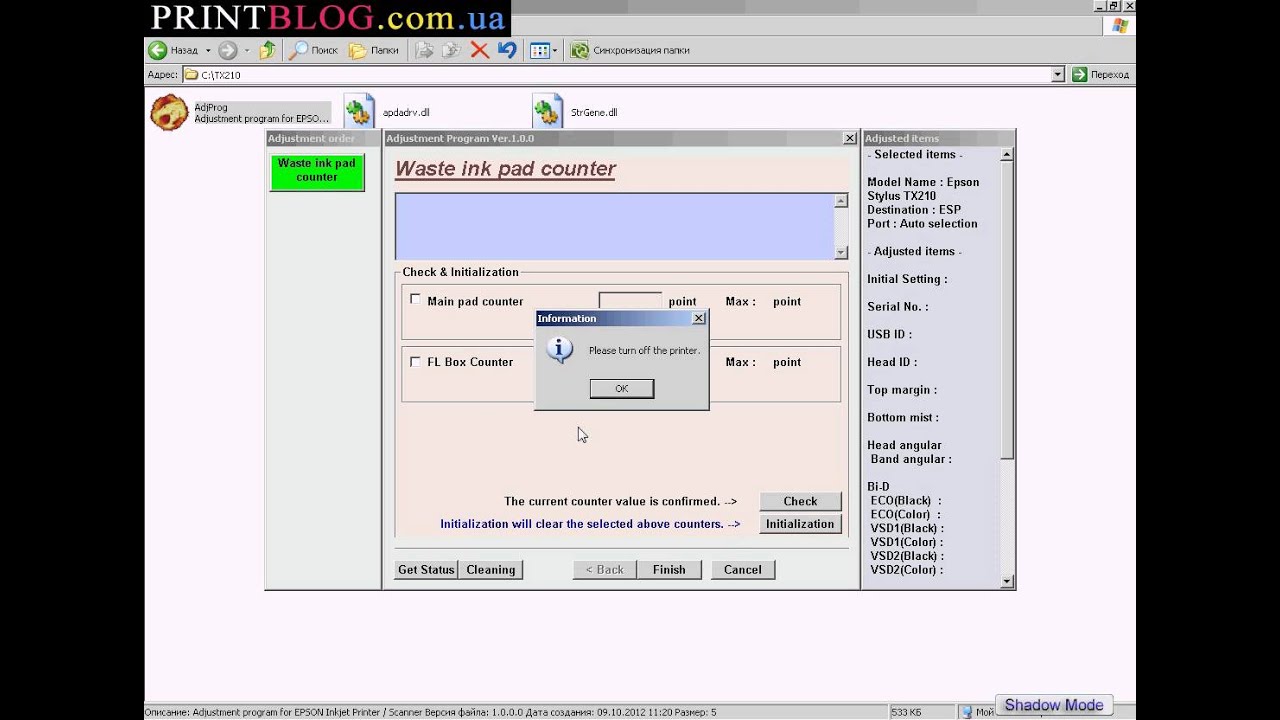Open the Forward history dropdown arrow
Viewport: 1280px width, 720px height.
coord(247,50)
